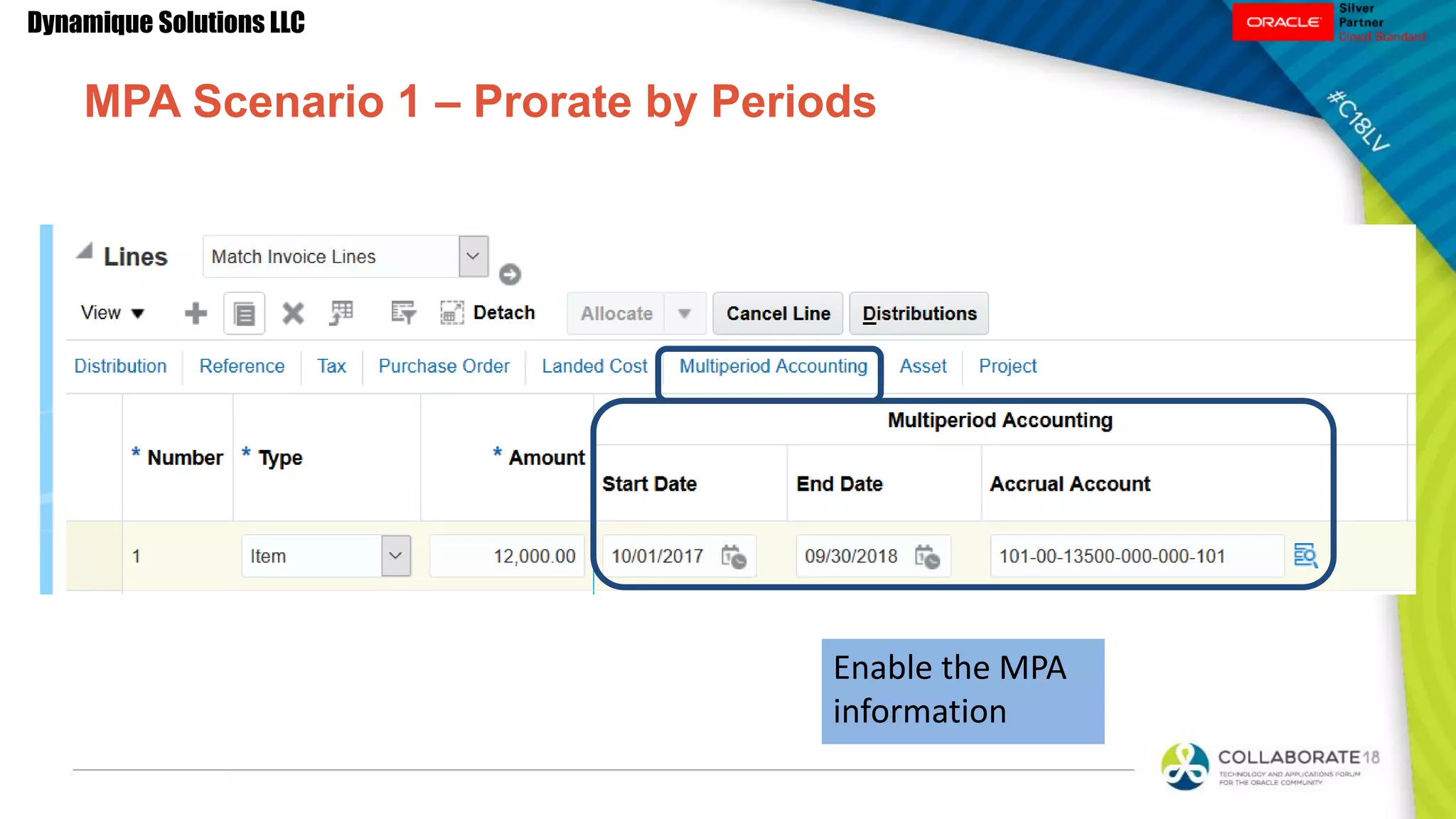Switch to the Multiperiod Accounting tab

(x=773, y=366)
